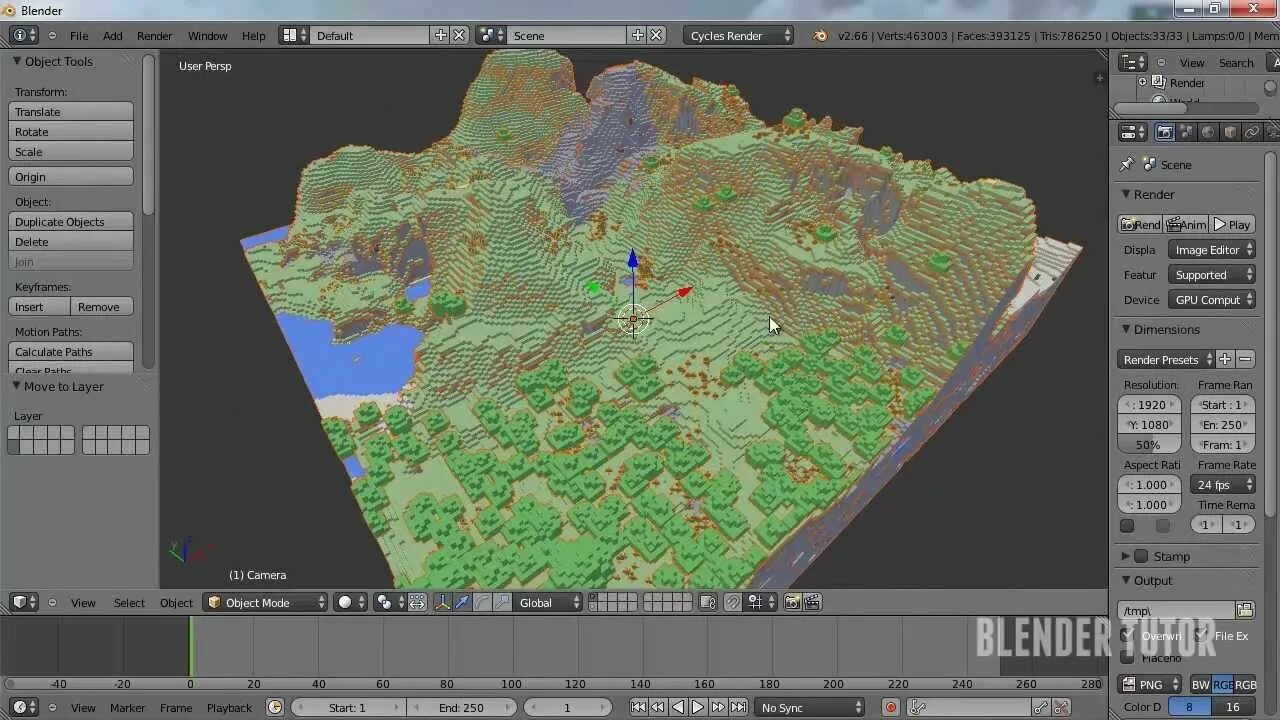Open the Object Mode dropdown
Viewport: 1280px width, 720px height.
coord(266,602)
